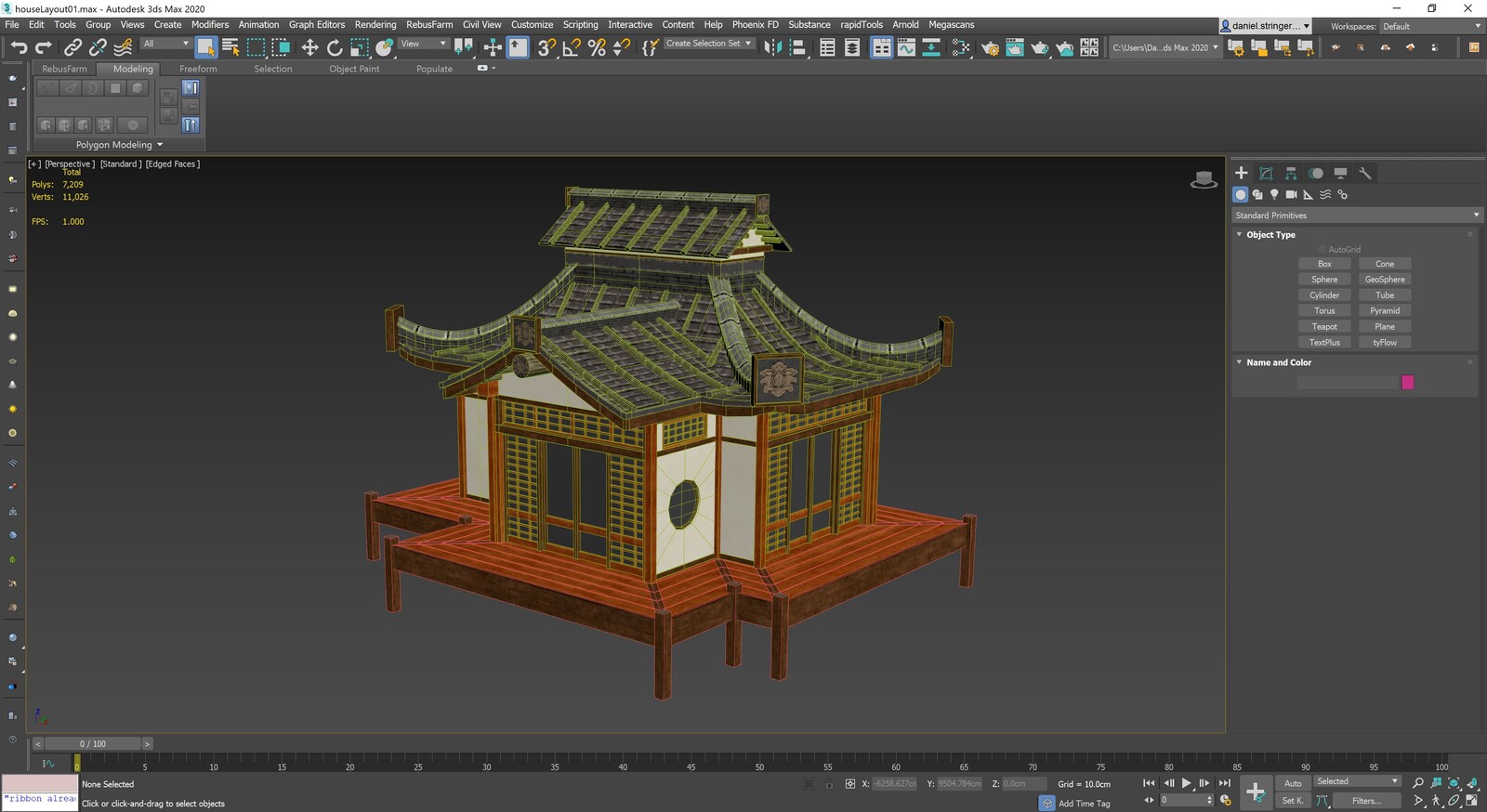Open the Rendering menu
The height and width of the screenshot is (812, 1487).
coord(375,25)
